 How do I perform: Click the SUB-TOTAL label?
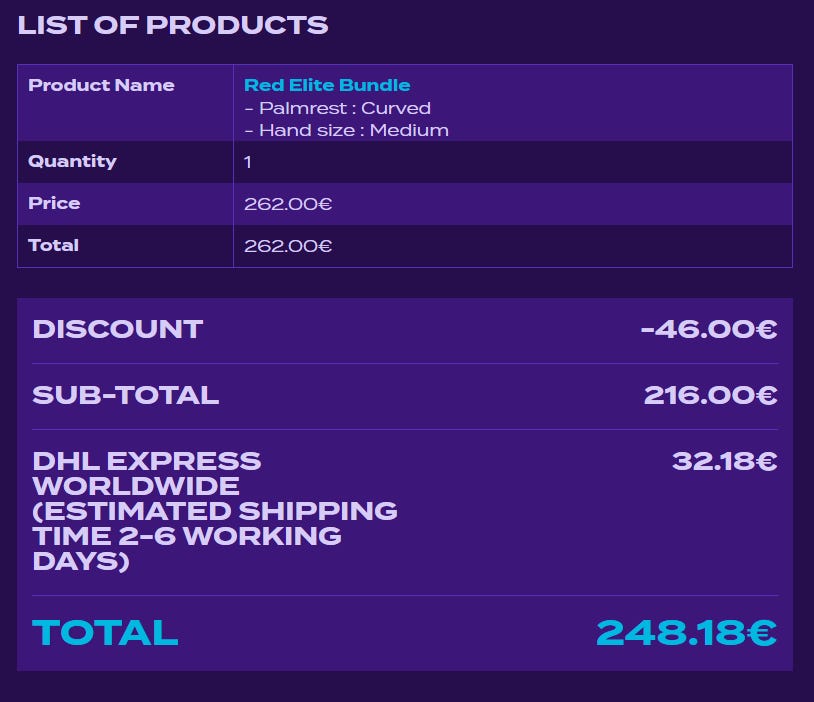coord(125,395)
